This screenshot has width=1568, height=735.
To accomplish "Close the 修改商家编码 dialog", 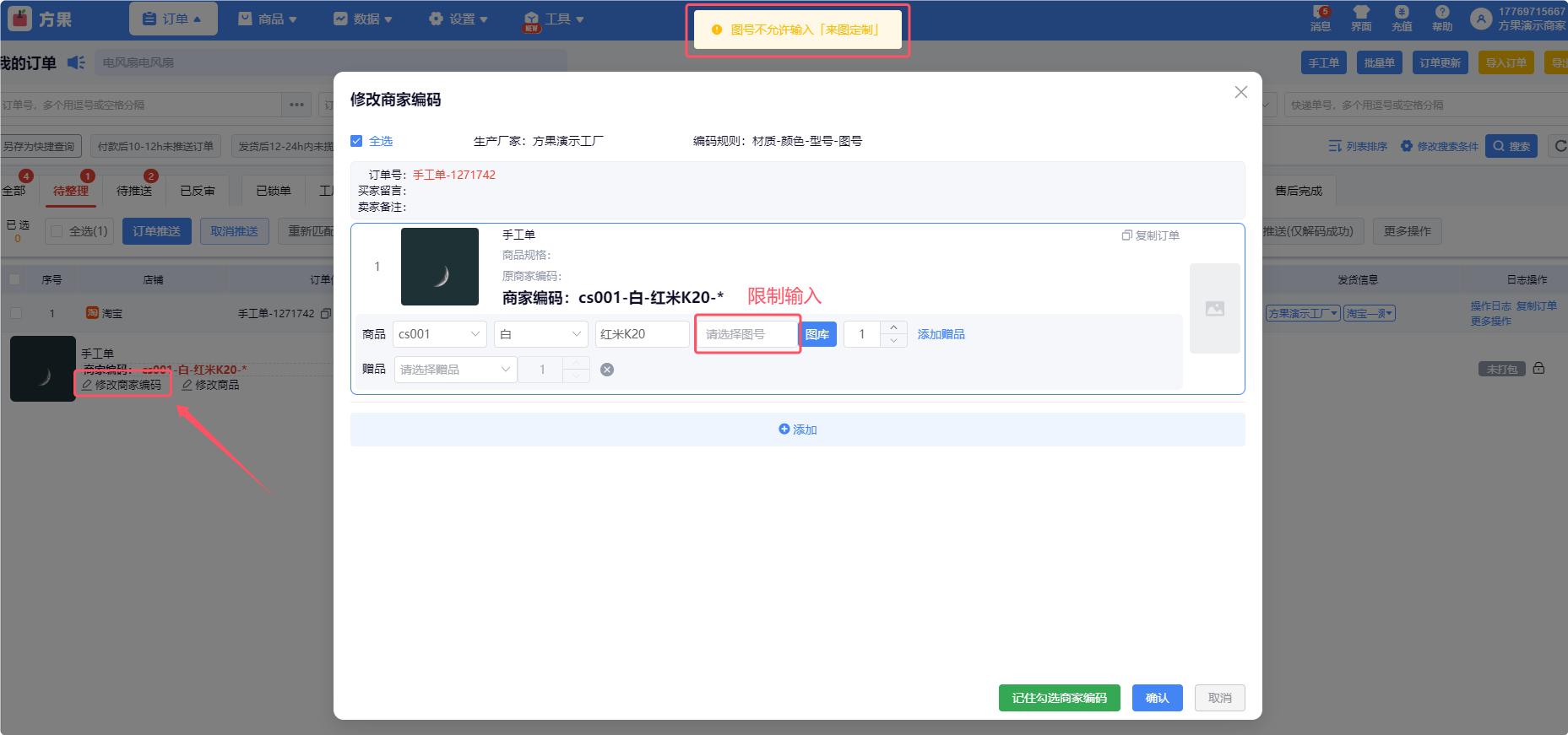I will click(1240, 92).
